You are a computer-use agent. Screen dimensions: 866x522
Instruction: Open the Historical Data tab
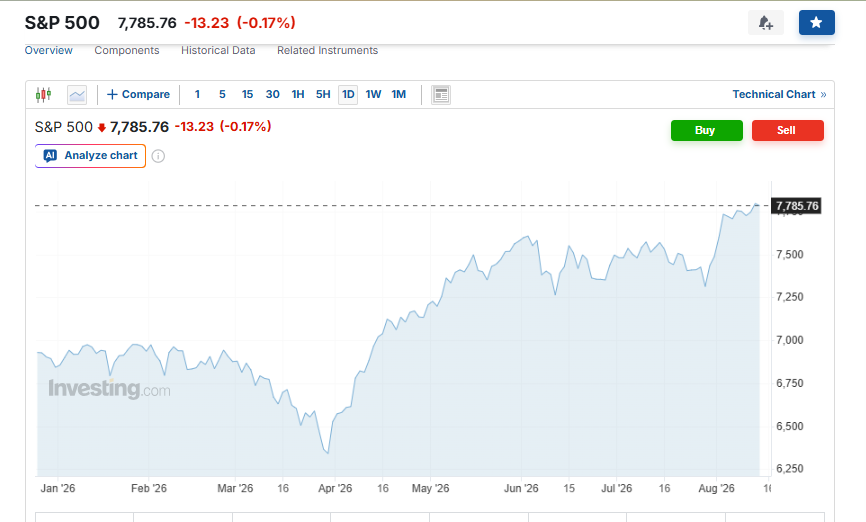pyautogui.click(x=218, y=50)
